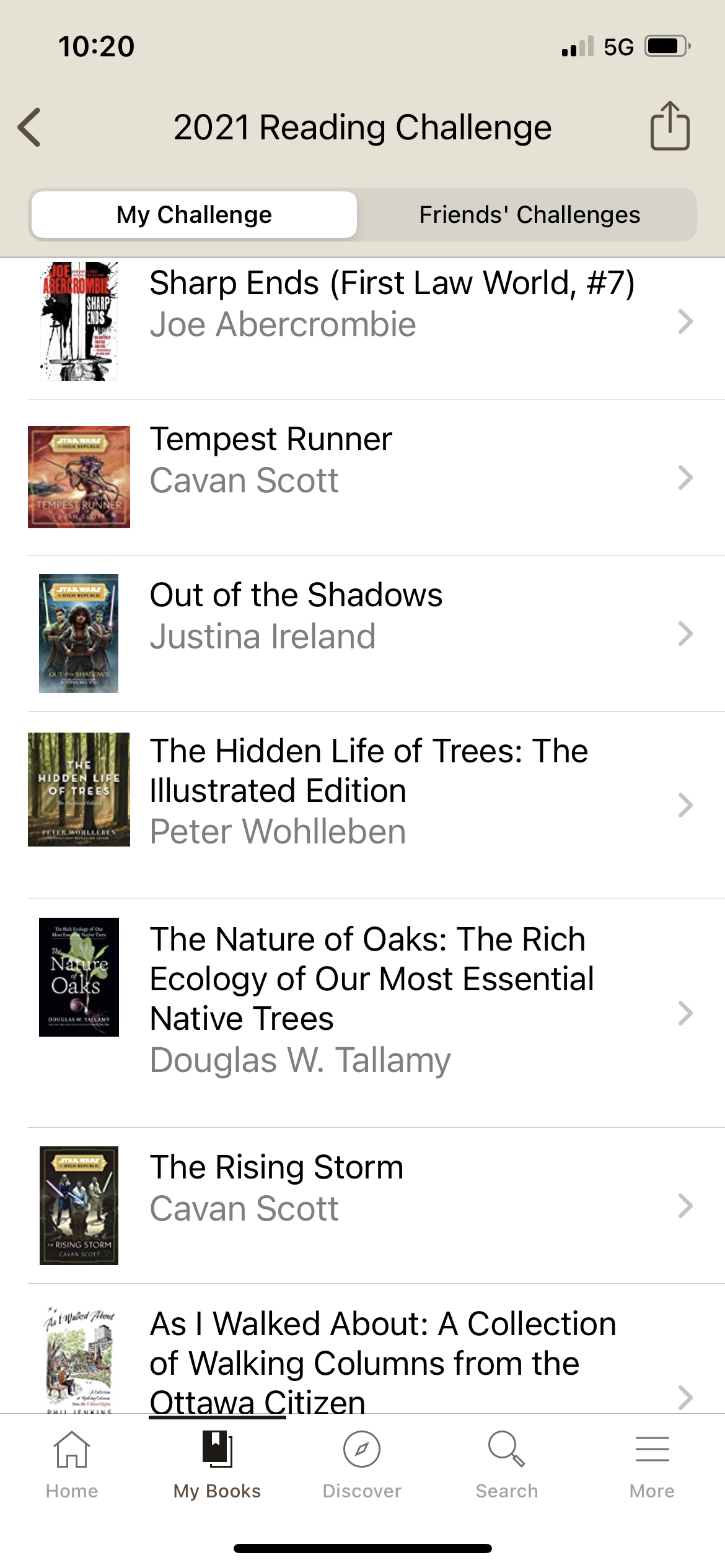Tap the back arrow icon
This screenshot has width=725, height=1568.
30,128
